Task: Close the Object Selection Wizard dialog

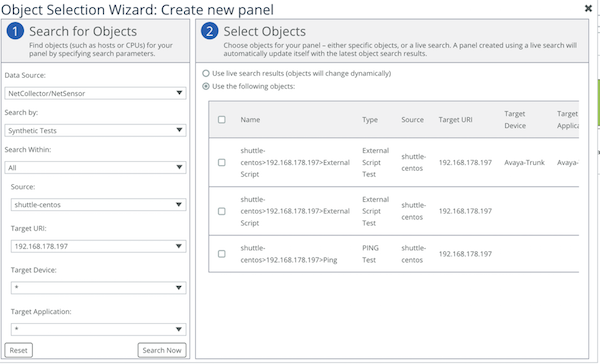Action: pyautogui.click(x=588, y=8)
